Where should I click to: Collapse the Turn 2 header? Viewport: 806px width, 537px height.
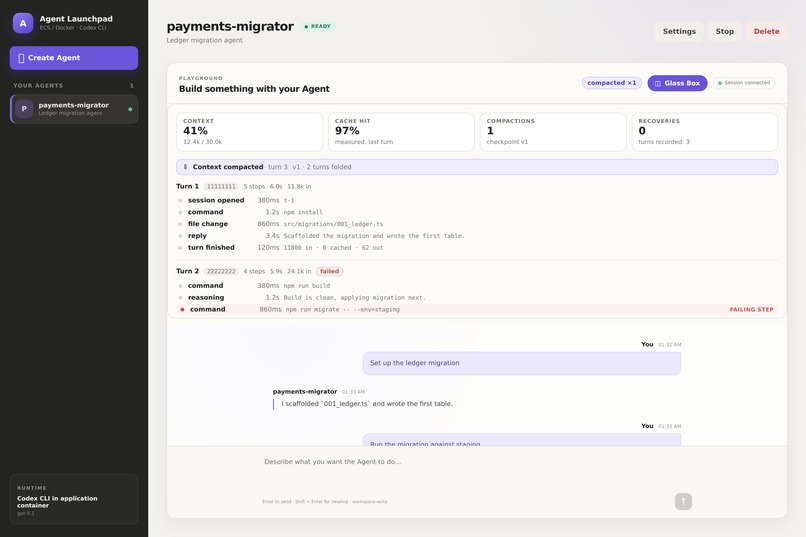(260, 271)
